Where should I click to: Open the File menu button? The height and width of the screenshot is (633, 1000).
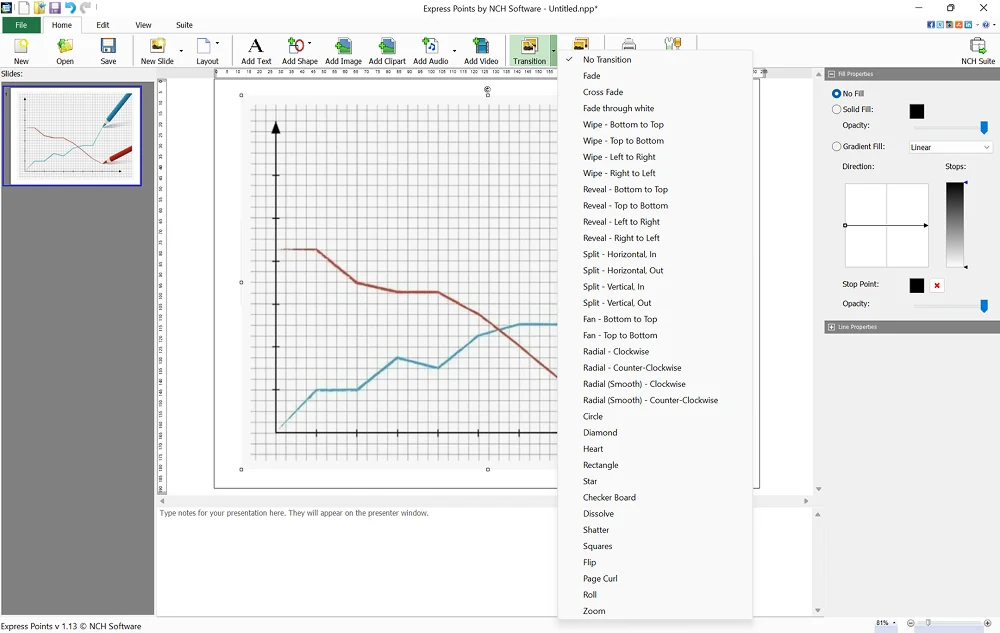(21, 25)
